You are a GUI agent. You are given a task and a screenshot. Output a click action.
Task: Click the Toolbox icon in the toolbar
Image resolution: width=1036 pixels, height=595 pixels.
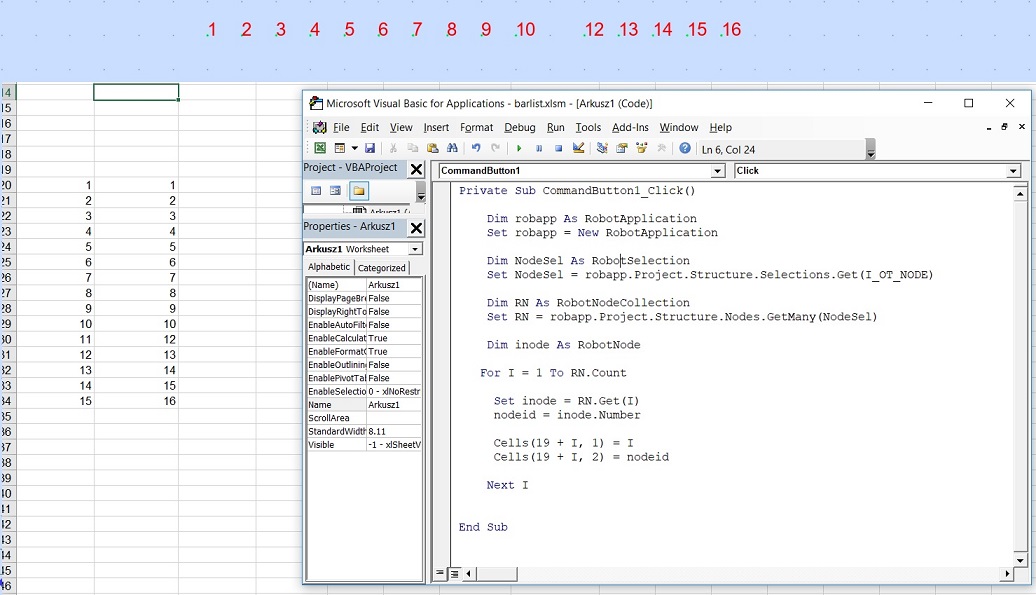click(x=661, y=149)
